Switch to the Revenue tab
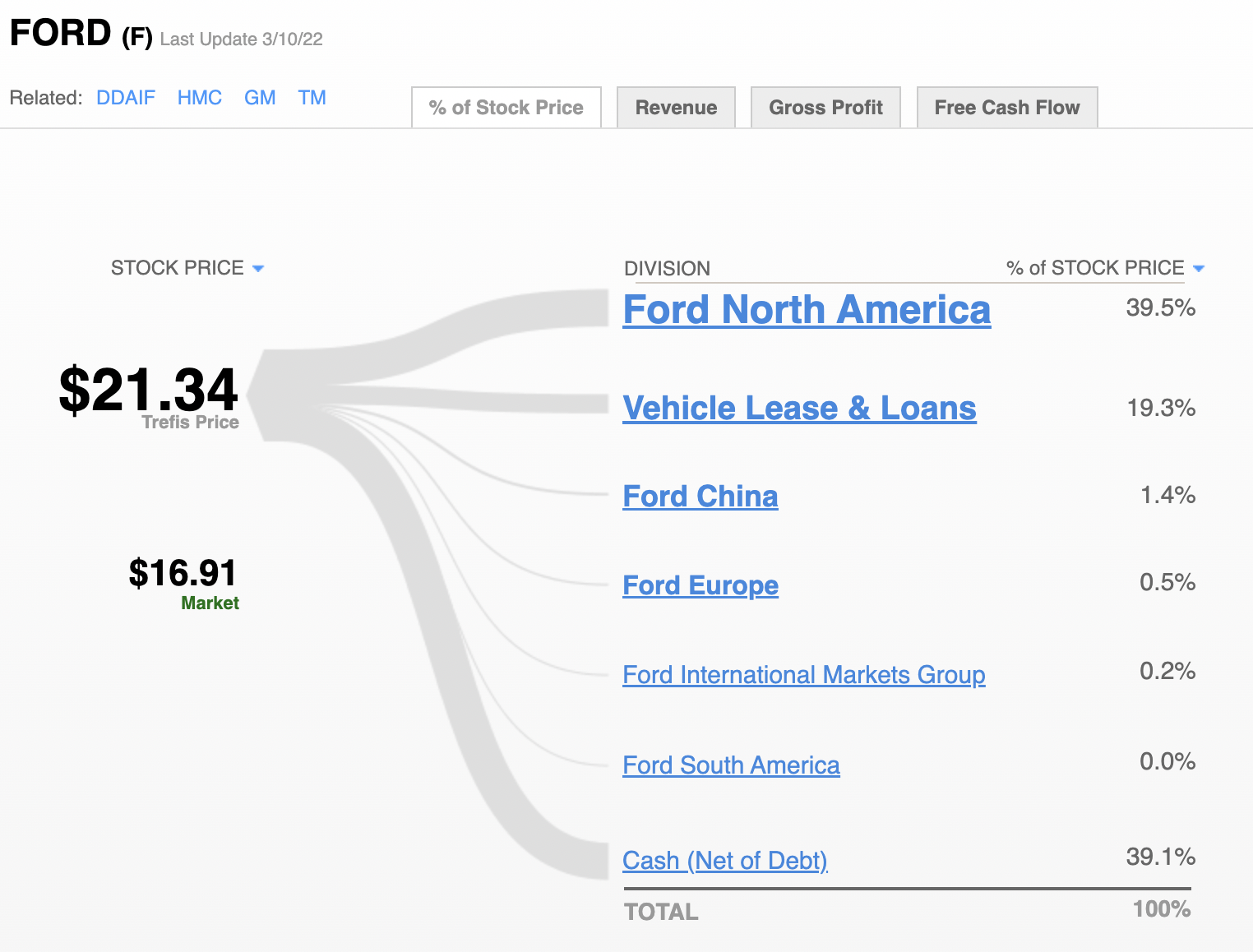1253x952 pixels. 676,108
